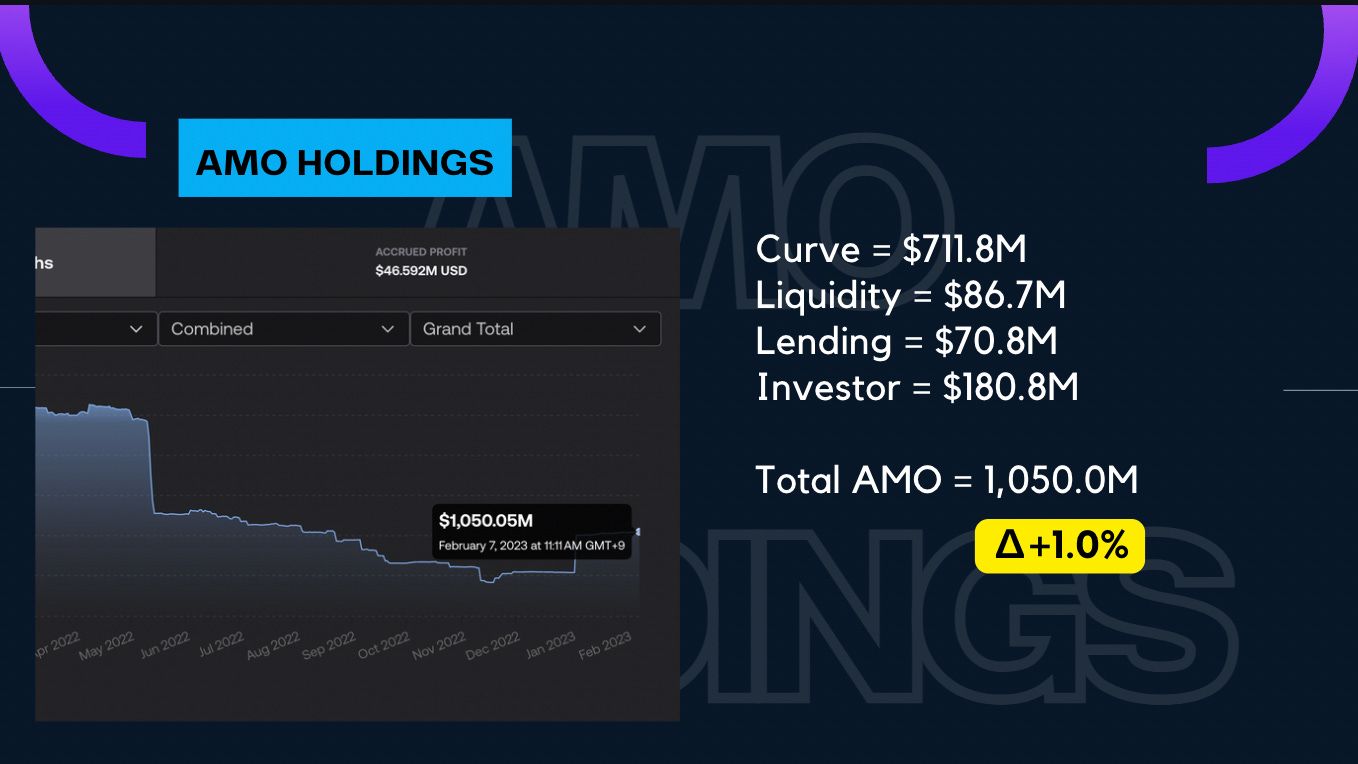Select the Liquidity = $86.7M line
The image size is (1358, 764).
point(910,296)
